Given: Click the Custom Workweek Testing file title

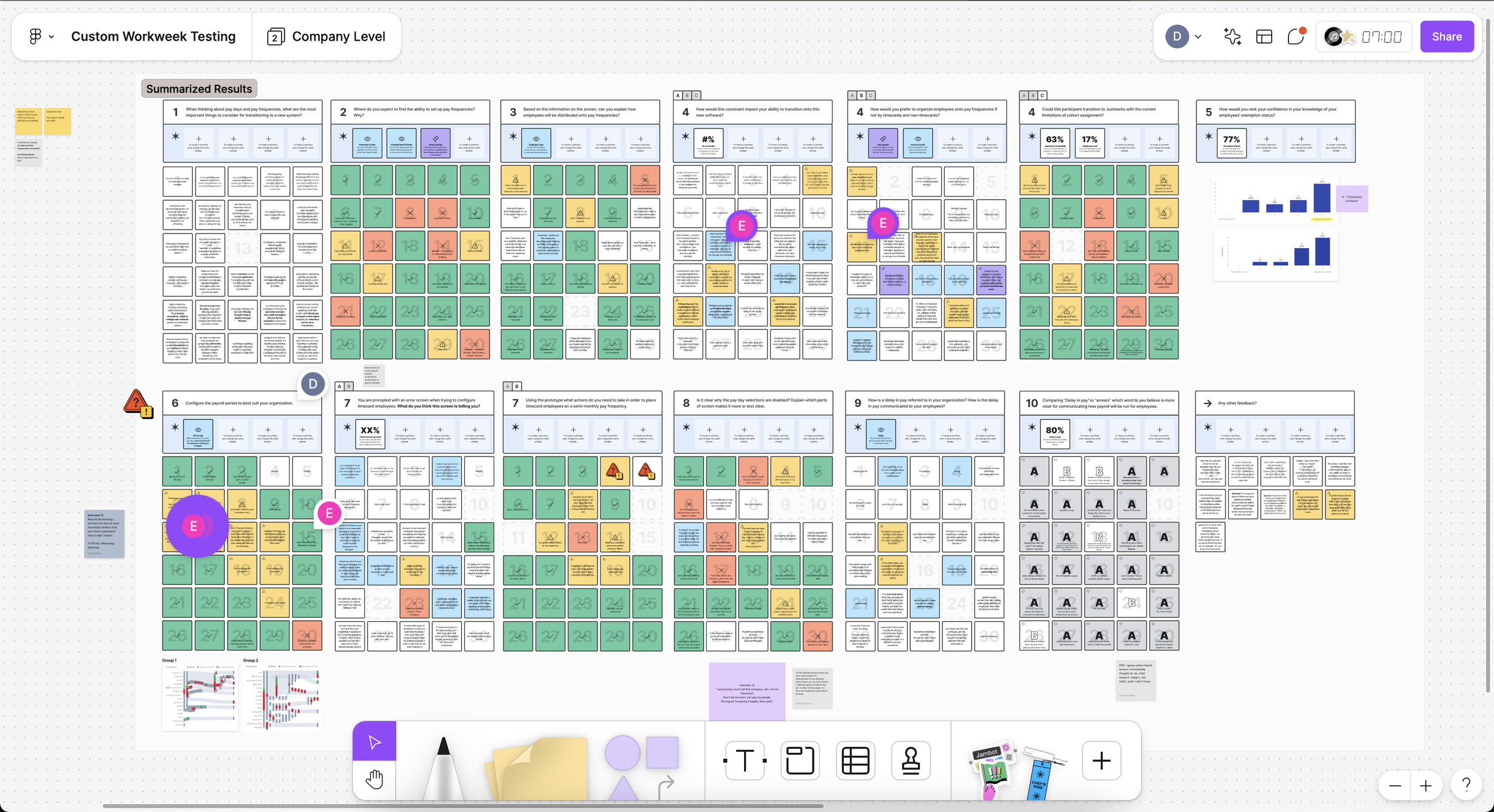Looking at the screenshot, I should [x=153, y=36].
